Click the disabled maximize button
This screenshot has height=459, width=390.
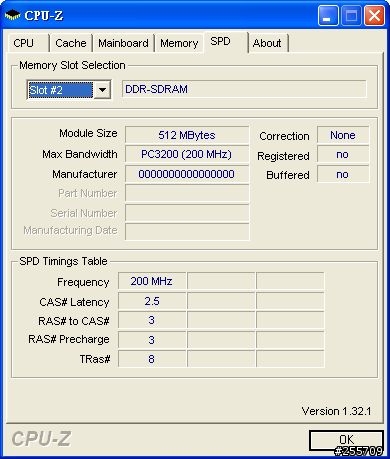(351, 15)
